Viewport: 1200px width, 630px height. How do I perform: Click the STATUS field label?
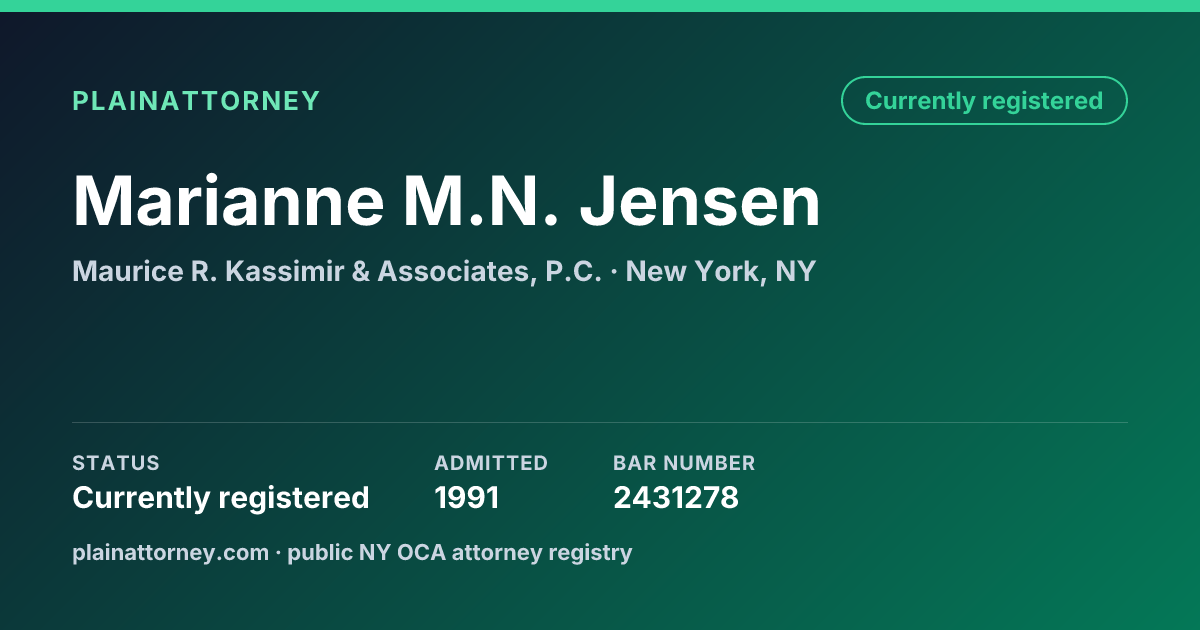[116, 463]
